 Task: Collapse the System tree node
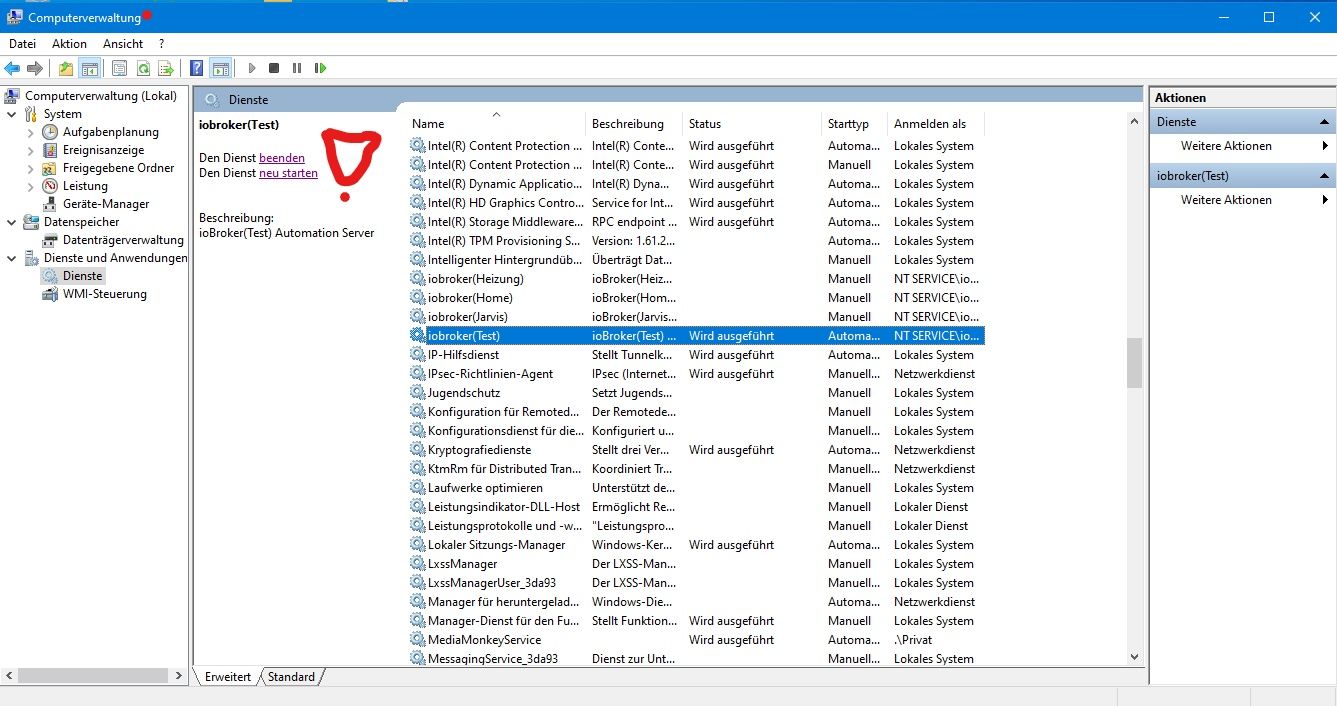[x=11, y=114]
